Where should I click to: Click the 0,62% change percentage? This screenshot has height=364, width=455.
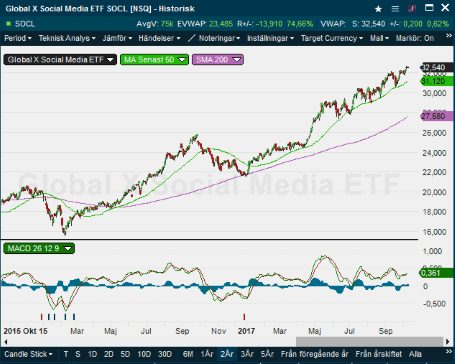(438, 24)
